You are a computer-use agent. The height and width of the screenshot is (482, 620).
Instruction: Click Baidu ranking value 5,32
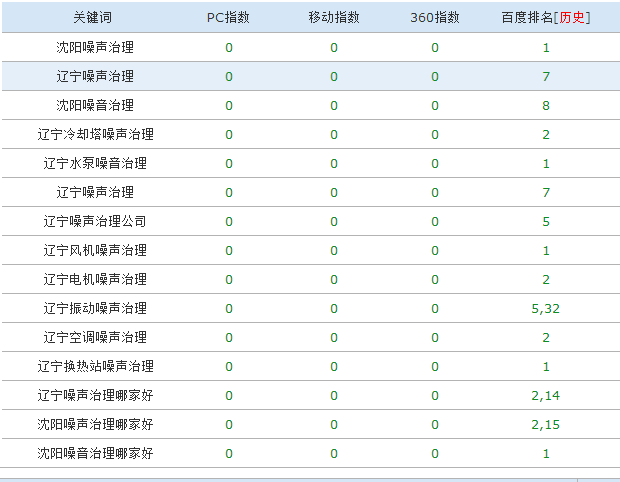(546, 308)
